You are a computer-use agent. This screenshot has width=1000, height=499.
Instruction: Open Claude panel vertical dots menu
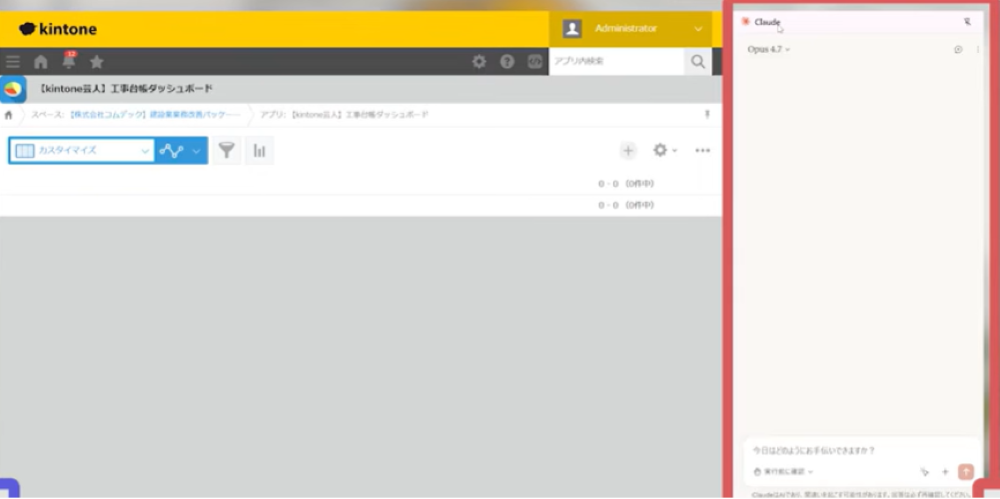click(978, 49)
